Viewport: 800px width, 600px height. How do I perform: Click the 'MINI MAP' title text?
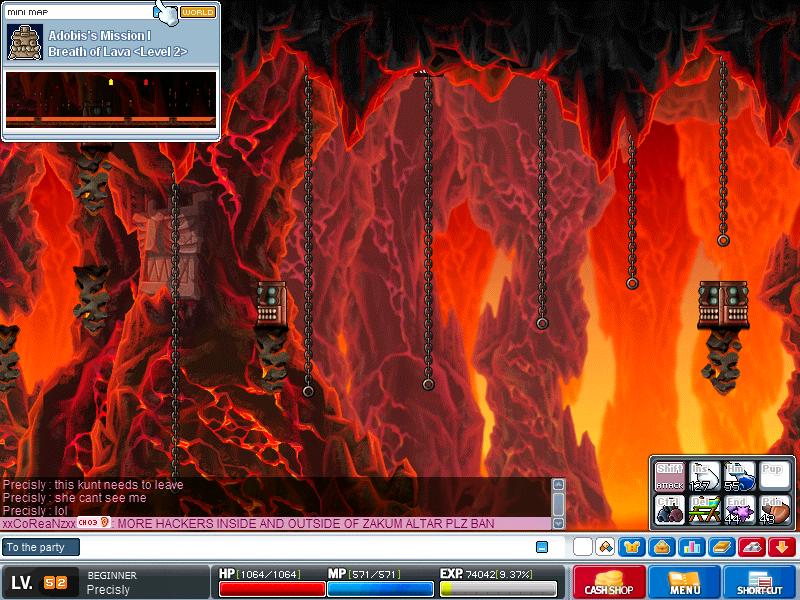point(28,12)
